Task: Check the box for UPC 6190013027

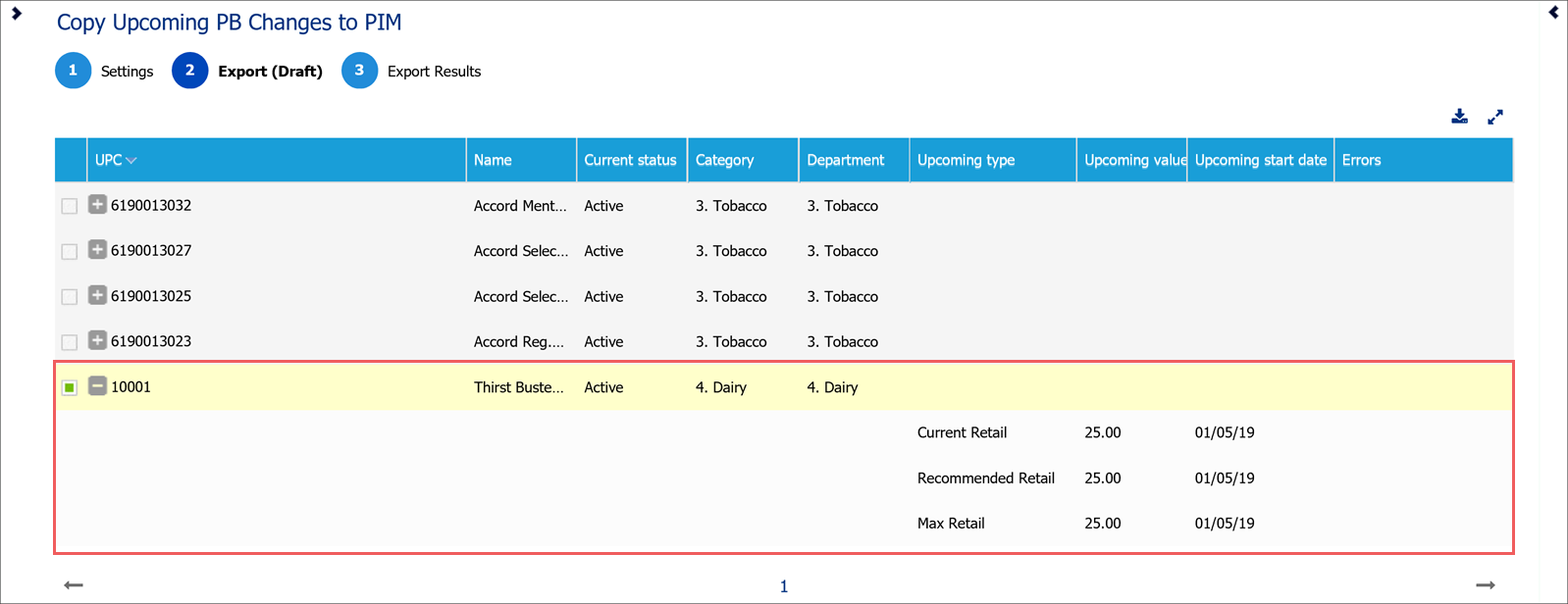Action: pyautogui.click(x=70, y=251)
